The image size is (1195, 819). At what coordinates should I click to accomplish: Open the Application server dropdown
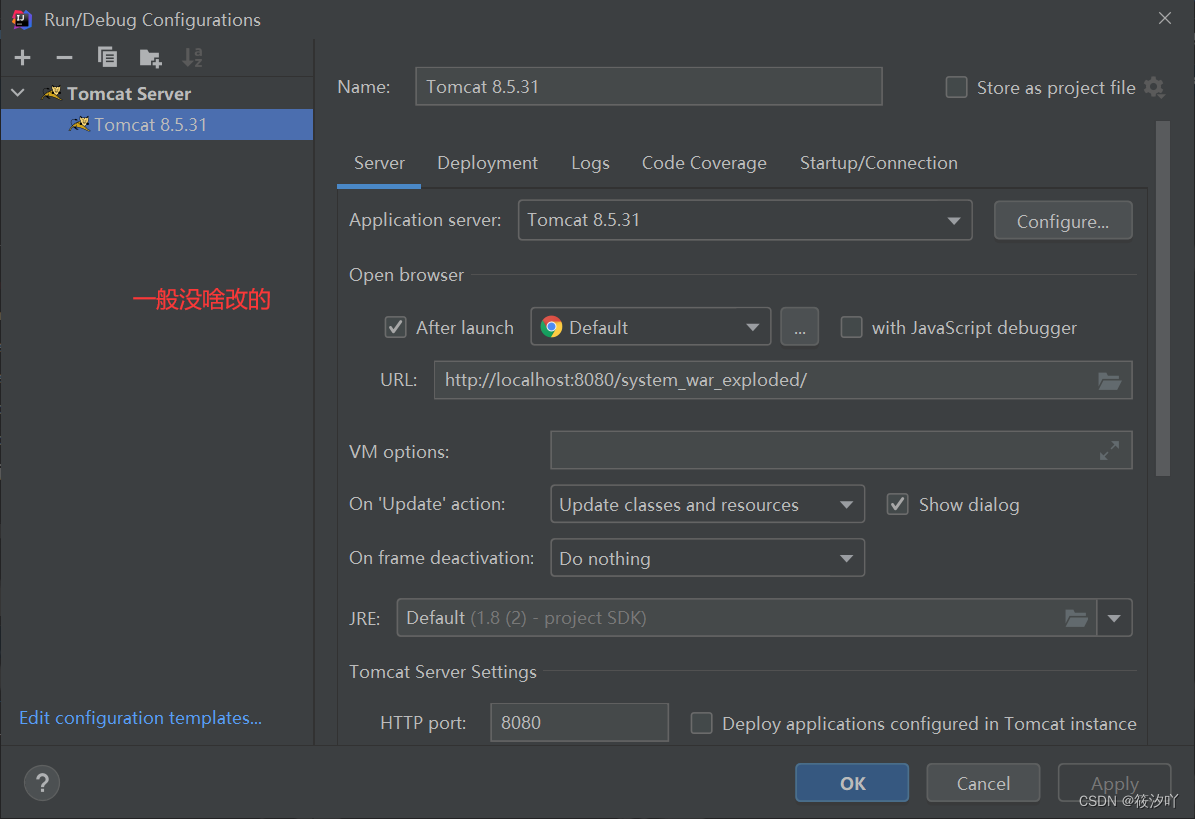click(x=745, y=220)
